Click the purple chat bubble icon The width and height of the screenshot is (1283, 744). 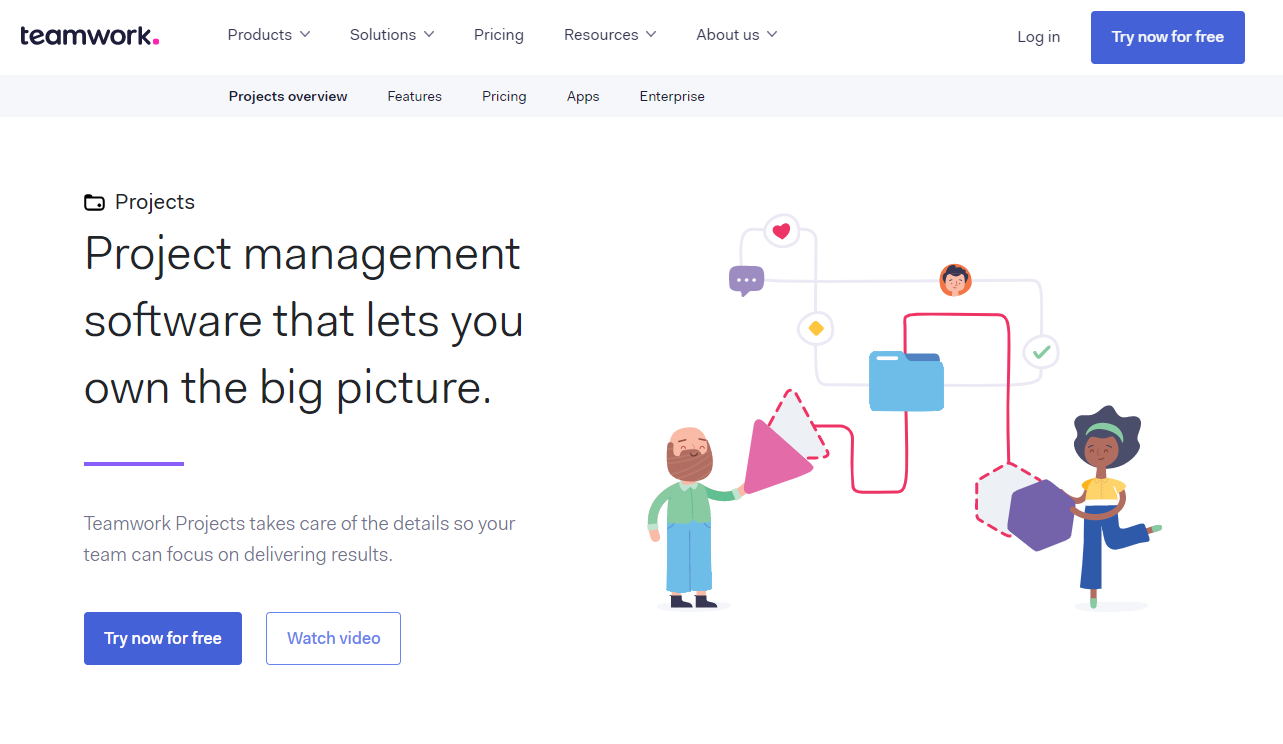pyautogui.click(x=746, y=281)
